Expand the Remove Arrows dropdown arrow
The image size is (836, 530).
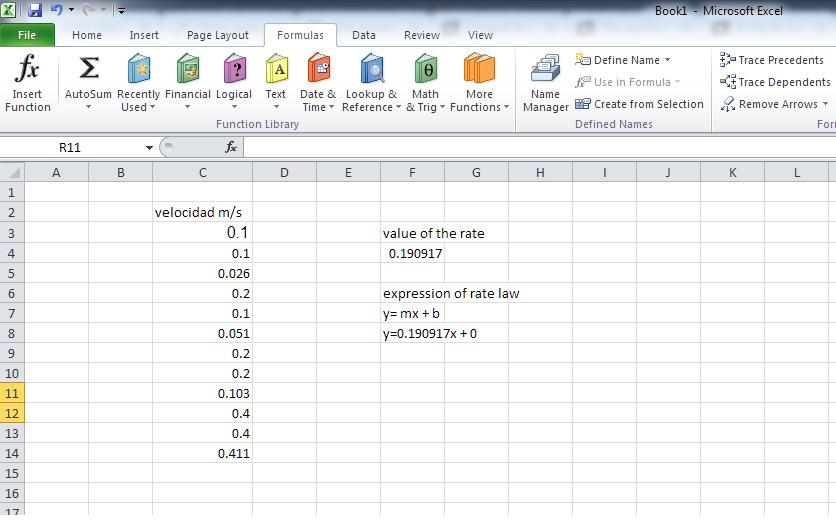tap(825, 104)
